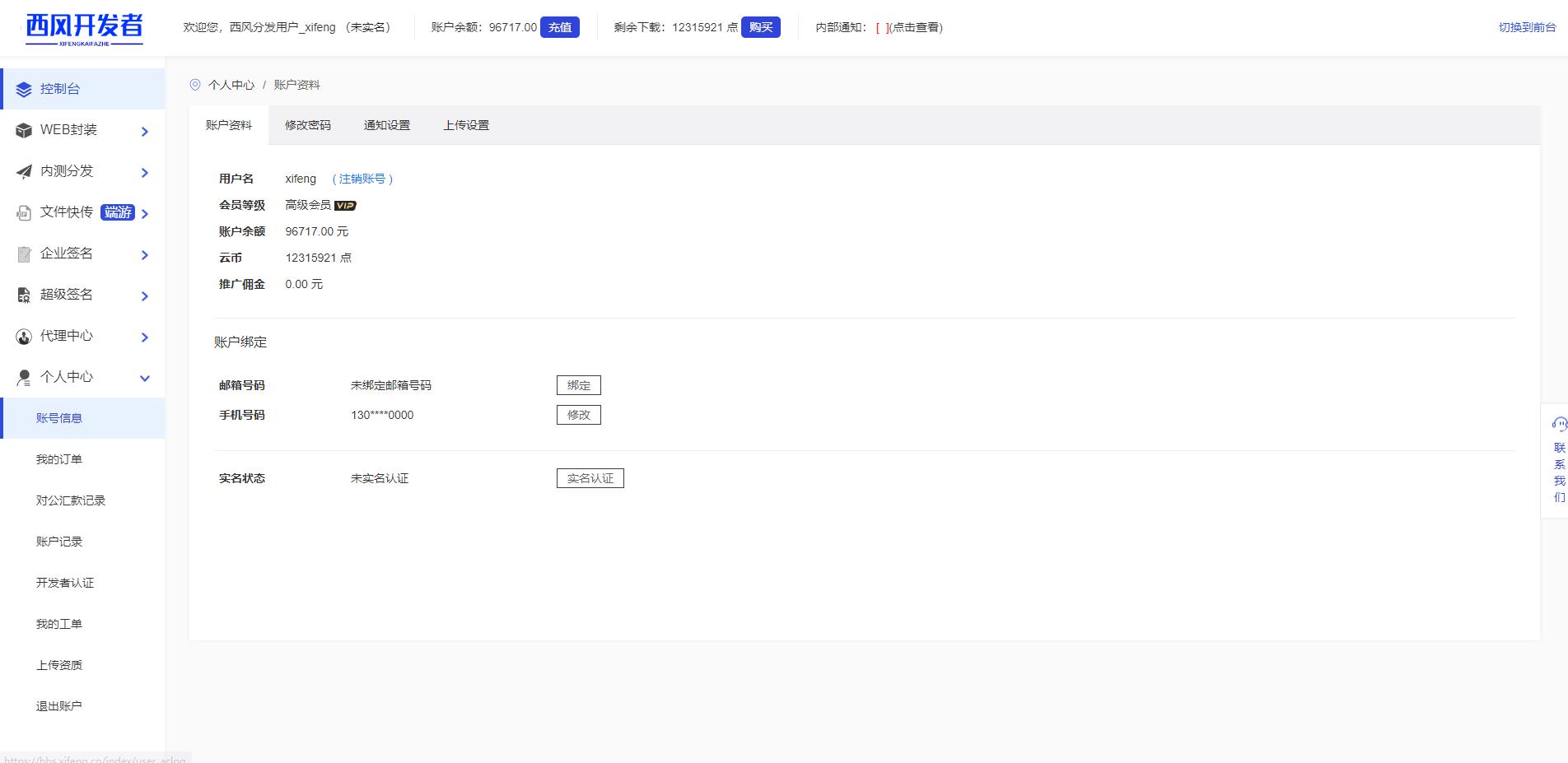1568x763 pixels.
Task: Click the 内测分发 paper plane icon
Action: (24, 171)
